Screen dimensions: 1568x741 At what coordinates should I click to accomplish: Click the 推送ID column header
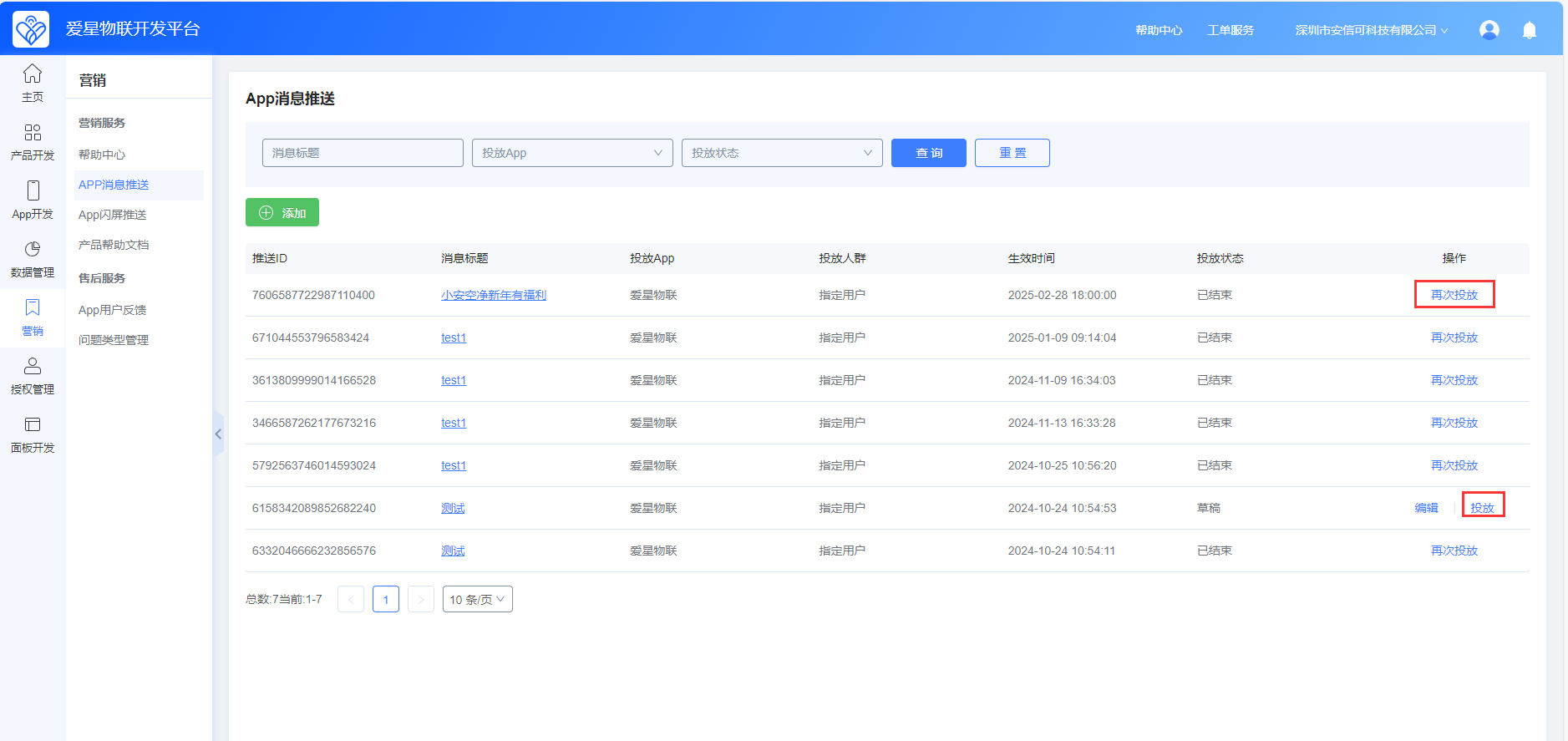[x=270, y=258]
